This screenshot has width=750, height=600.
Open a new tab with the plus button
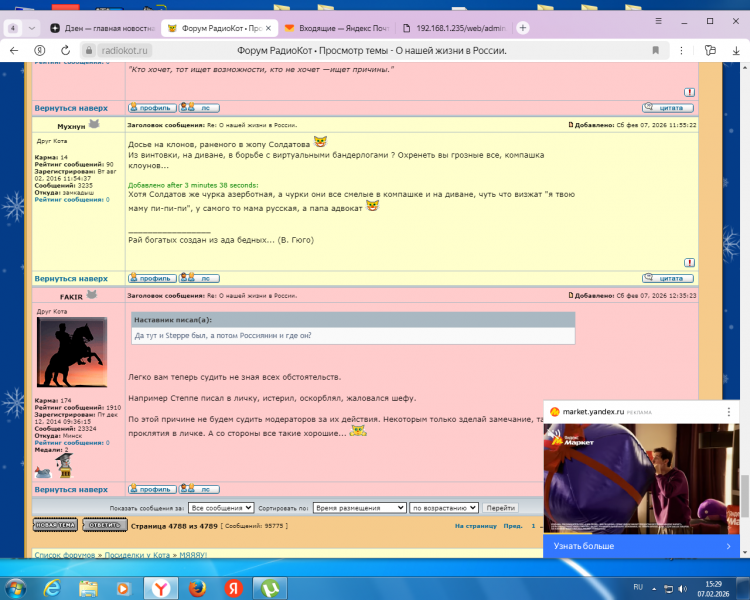tap(522, 27)
